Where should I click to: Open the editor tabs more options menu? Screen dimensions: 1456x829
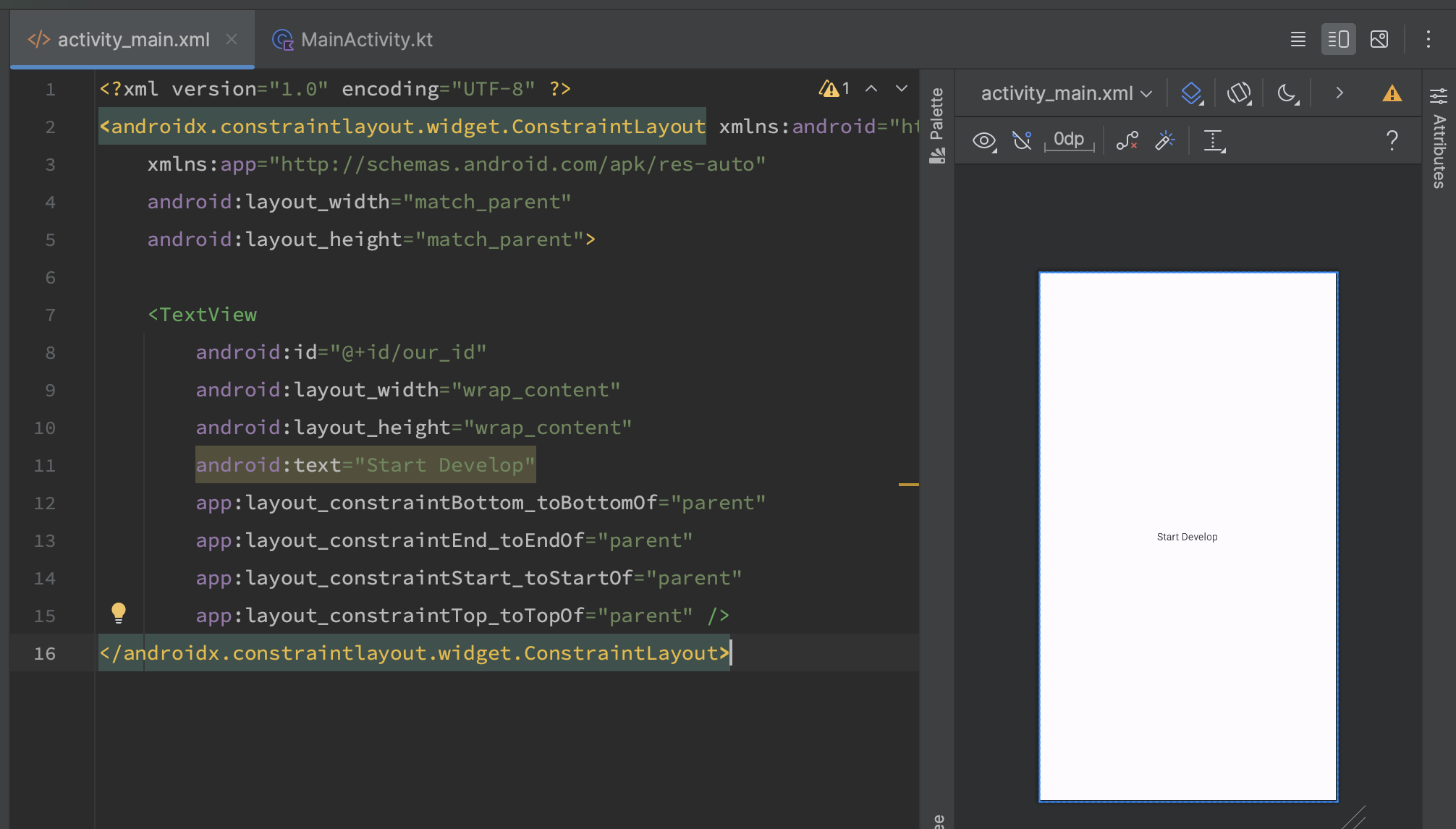1429,39
